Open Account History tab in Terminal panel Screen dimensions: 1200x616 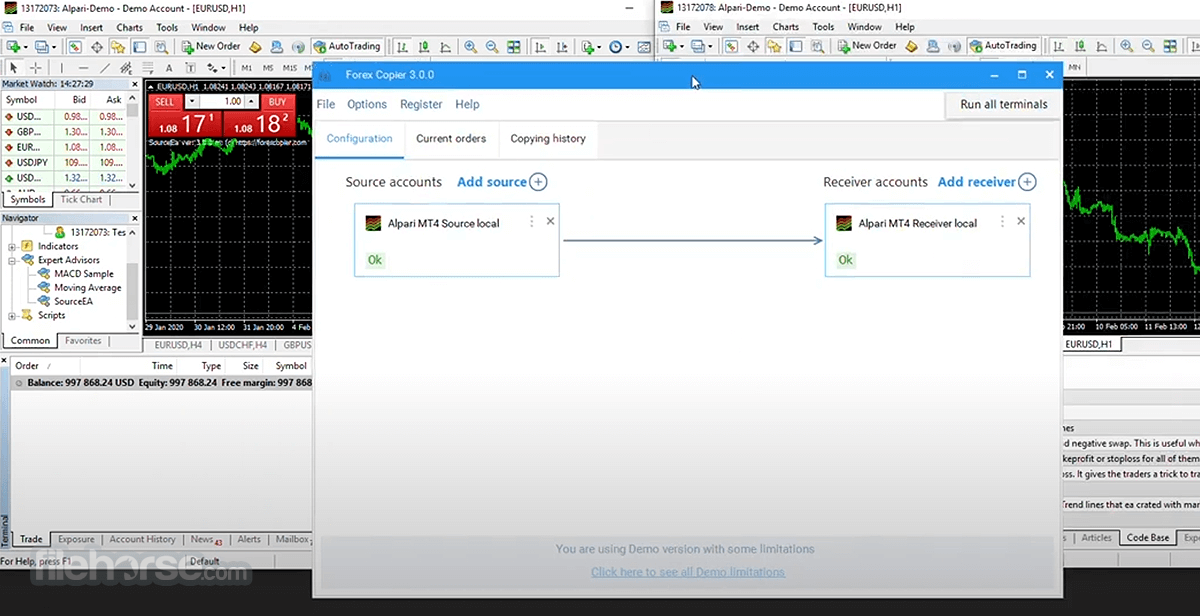pyautogui.click(x=142, y=539)
